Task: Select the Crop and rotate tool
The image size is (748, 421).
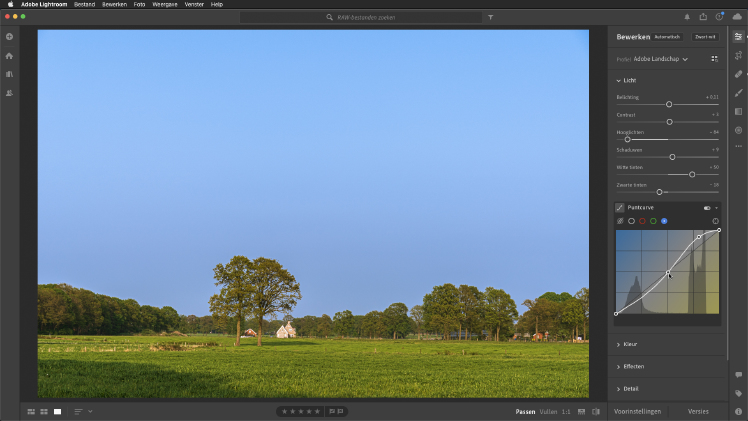Action: click(738, 56)
